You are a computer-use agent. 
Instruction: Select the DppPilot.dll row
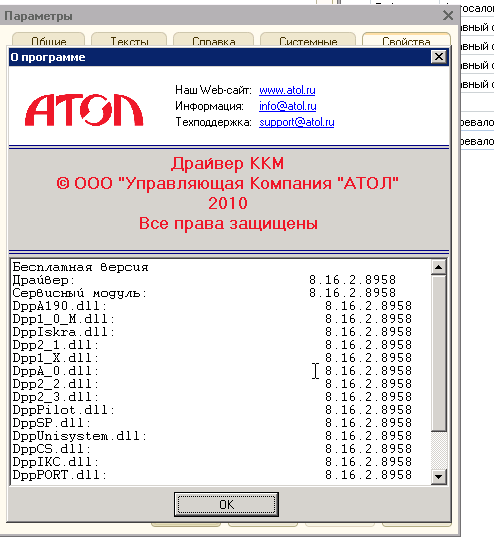pyautogui.click(x=212, y=410)
